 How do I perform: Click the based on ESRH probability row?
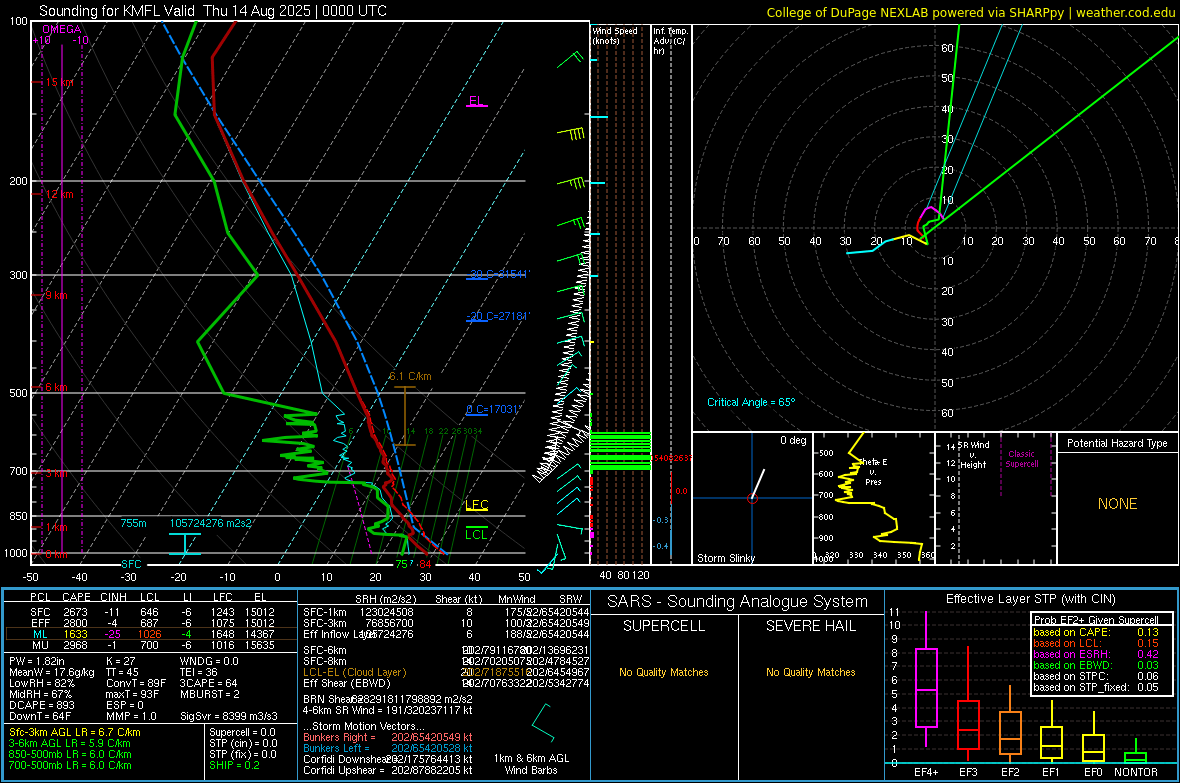(1096, 654)
